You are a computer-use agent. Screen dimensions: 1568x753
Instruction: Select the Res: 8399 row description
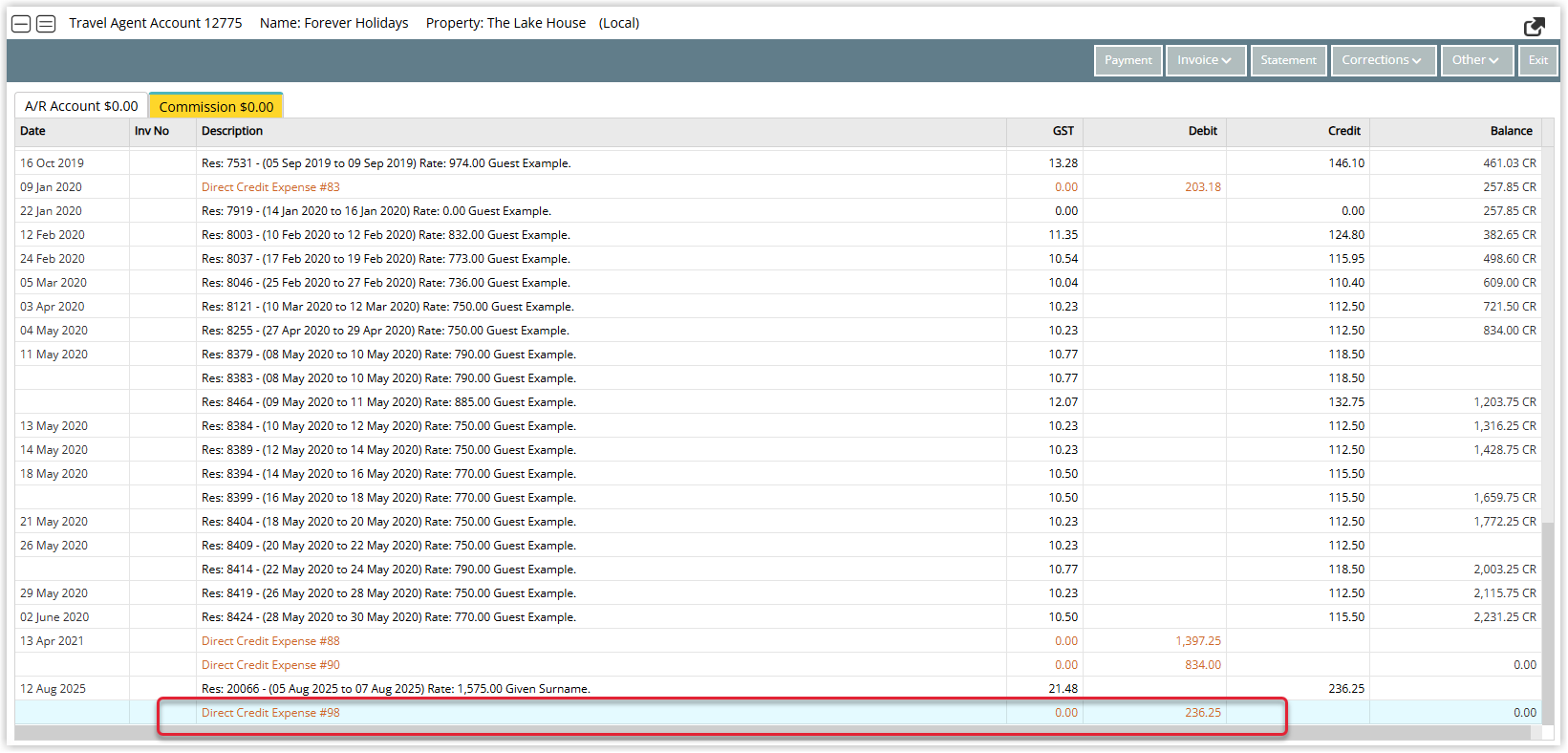(x=389, y=498)
